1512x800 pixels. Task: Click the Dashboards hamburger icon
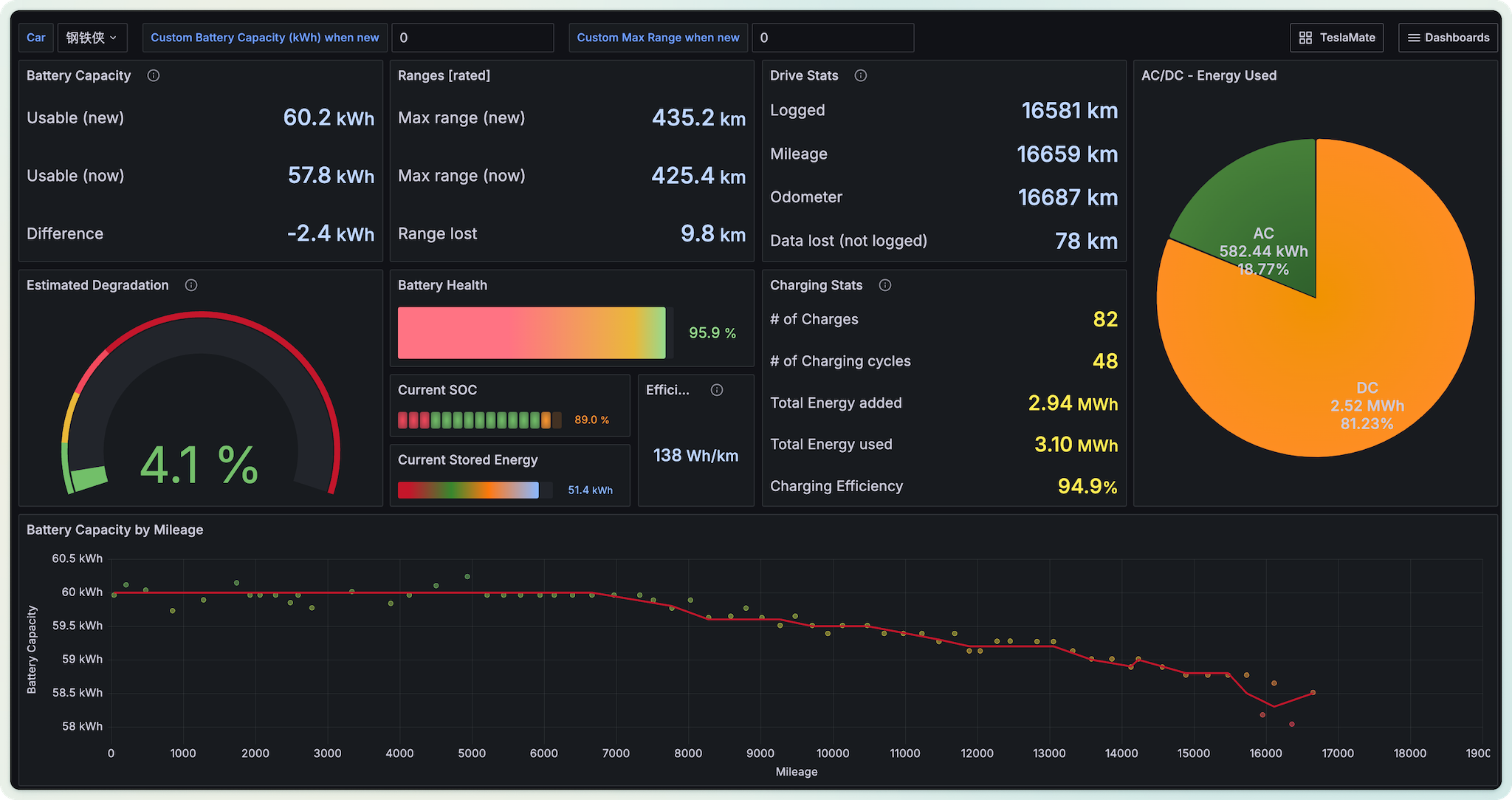pyautogui.click(x=1414, y=38)
